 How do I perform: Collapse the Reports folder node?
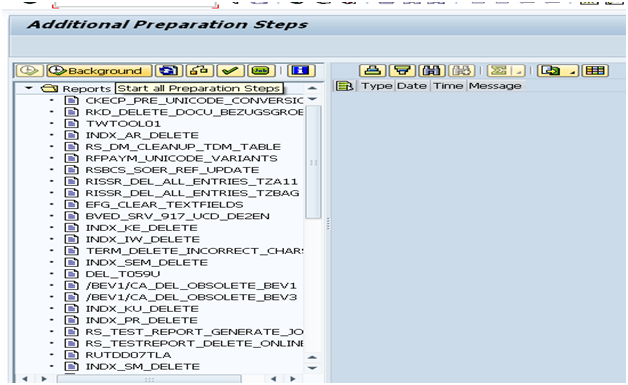tap(28, 88)
